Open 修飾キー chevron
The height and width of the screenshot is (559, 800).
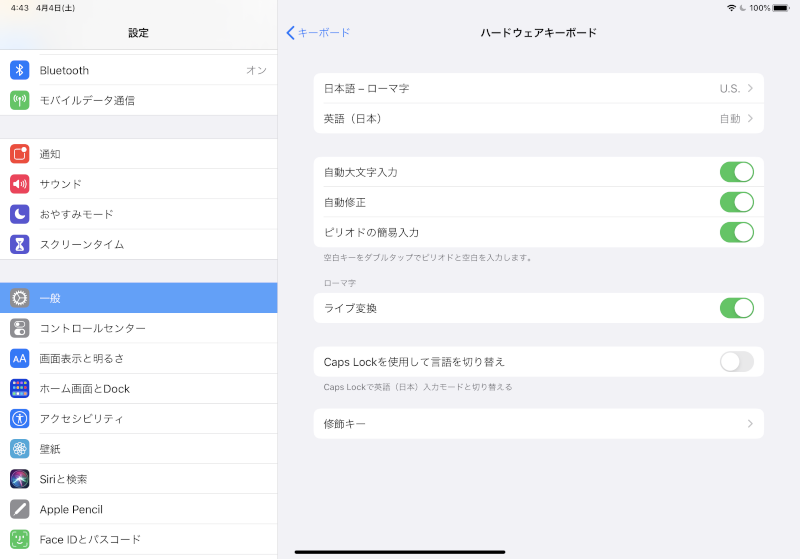coord(750,423)
